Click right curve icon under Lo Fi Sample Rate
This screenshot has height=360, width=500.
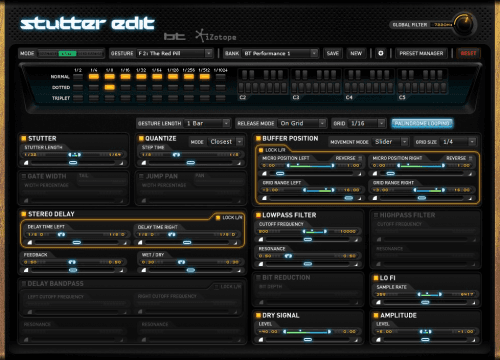pyautogui.click(x=473, y=302)
